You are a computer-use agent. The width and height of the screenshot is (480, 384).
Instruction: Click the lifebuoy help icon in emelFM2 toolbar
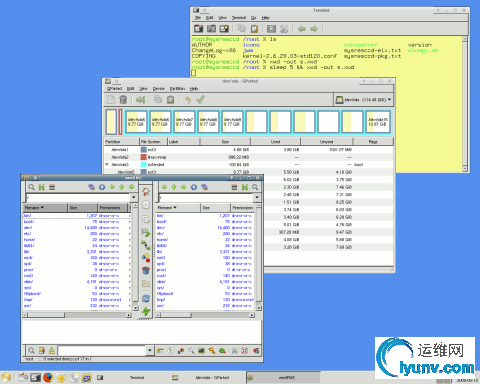point(244,350)
